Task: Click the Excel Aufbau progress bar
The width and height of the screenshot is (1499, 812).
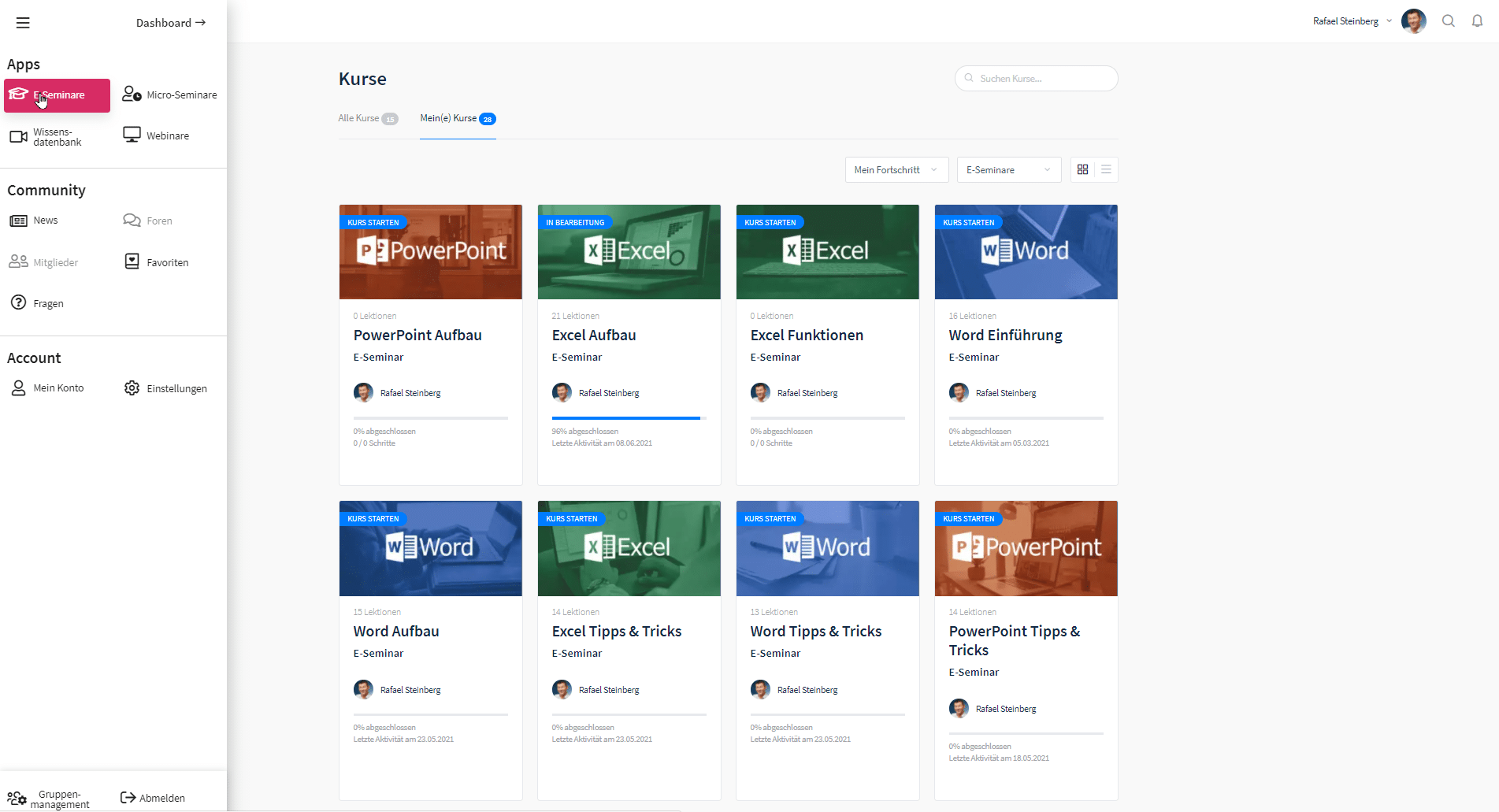Action: 629,418
